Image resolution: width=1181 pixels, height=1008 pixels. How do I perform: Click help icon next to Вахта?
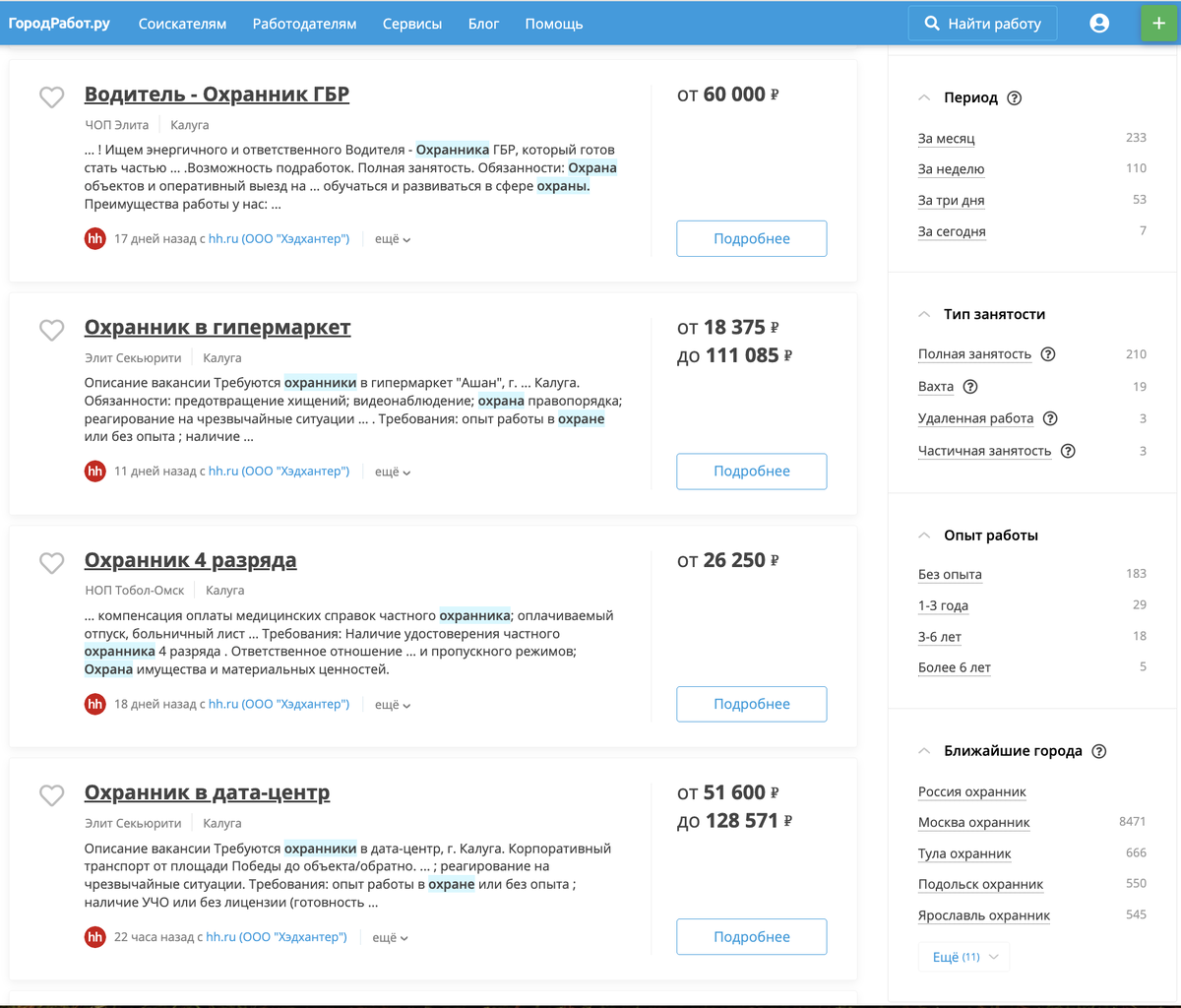pyautogui.click(x=970, y=387)
